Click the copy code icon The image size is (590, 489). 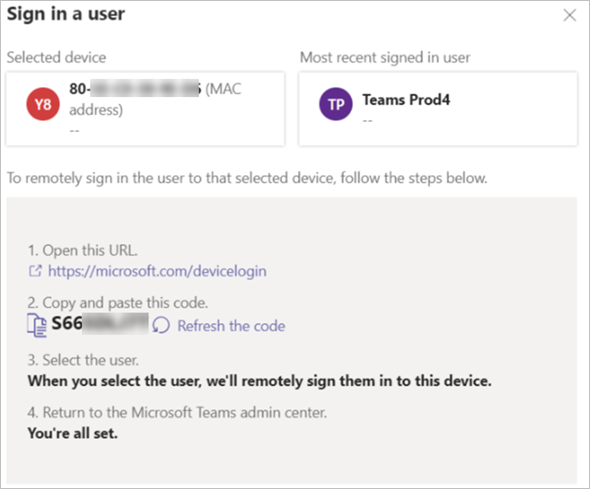click(37, 325)
